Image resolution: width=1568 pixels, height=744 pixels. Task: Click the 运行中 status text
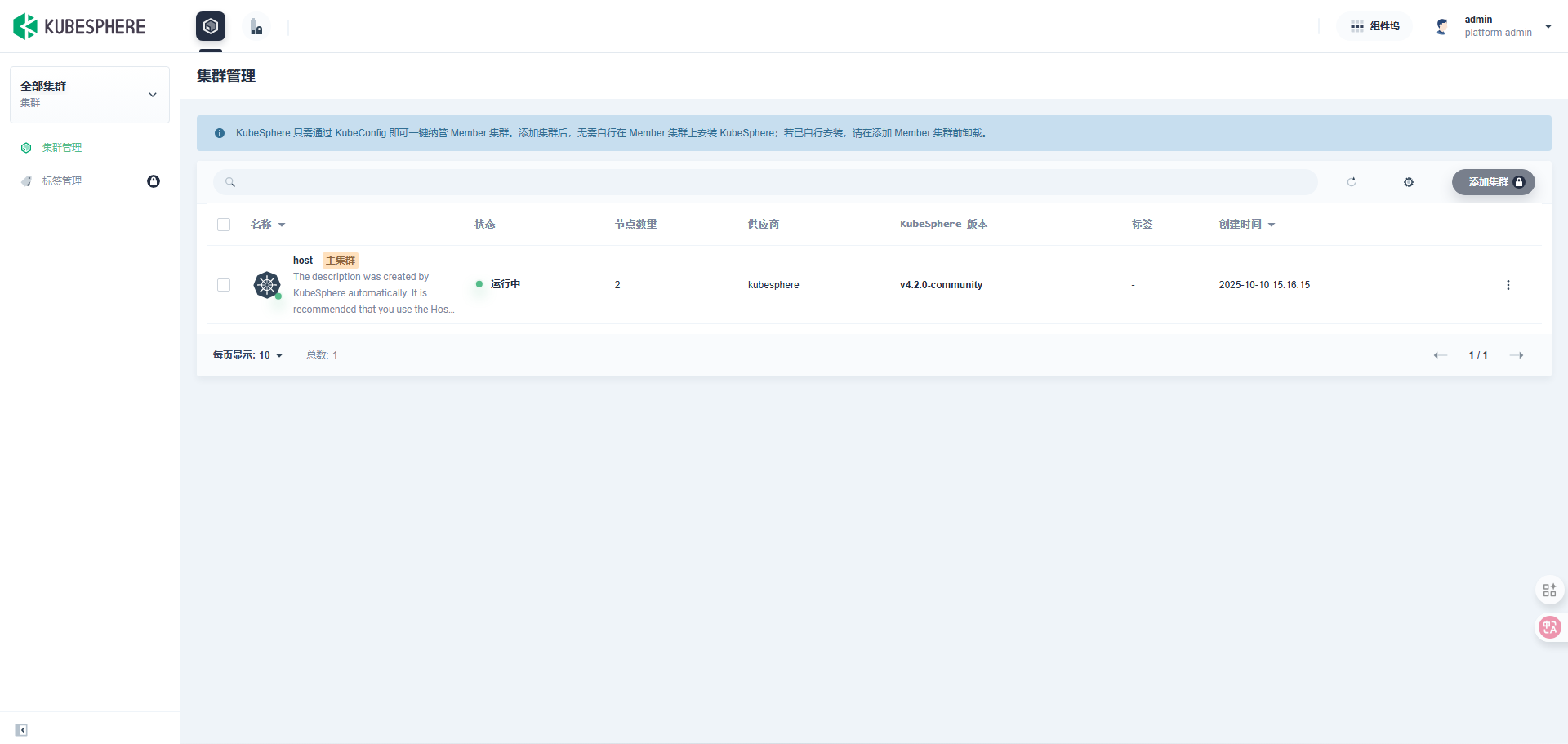(506, 284)
